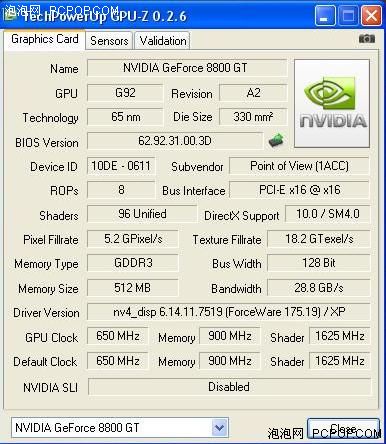
Task: Click the Subvendor Point of View field
Action: [x=299, y=166]
